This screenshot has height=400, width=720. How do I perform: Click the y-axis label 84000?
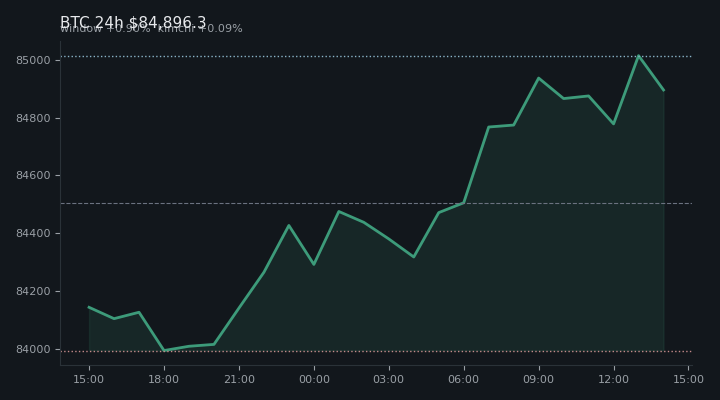click(x=33, y=349)
